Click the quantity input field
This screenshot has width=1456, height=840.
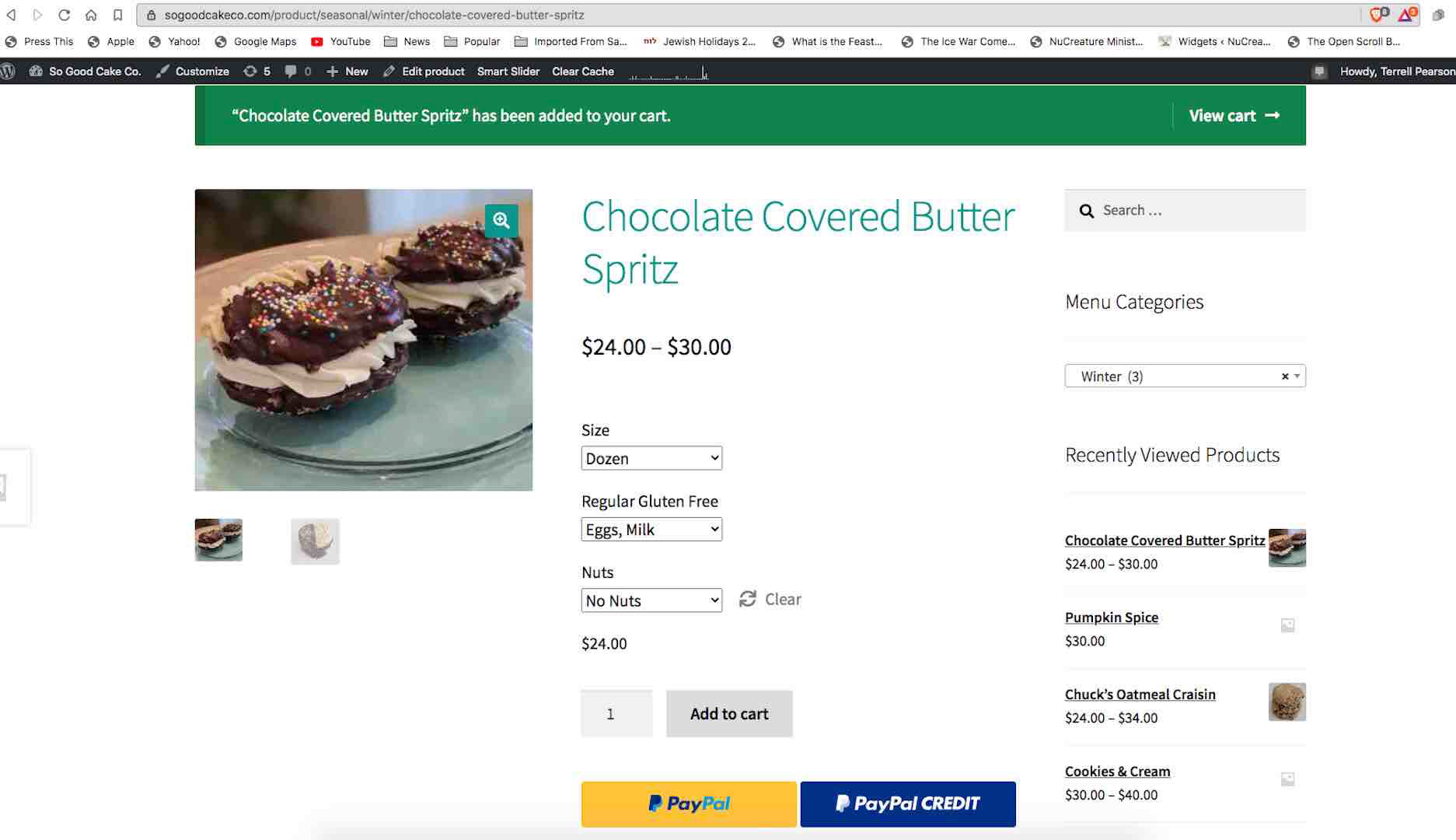point(616,713)
